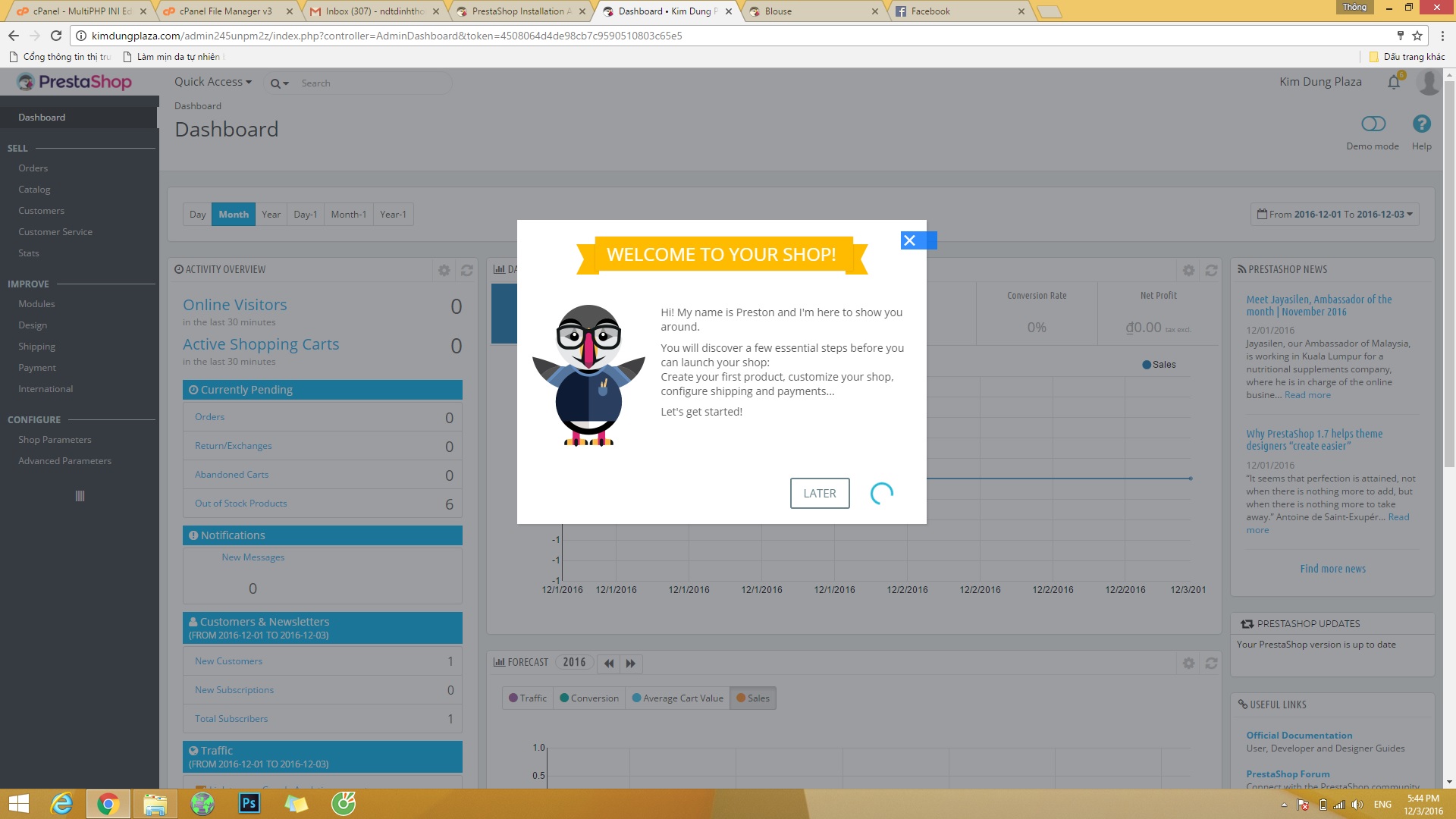Open the Online Visitors link
The height and width of the screenshot is (819, 1456).
[235, 305]
